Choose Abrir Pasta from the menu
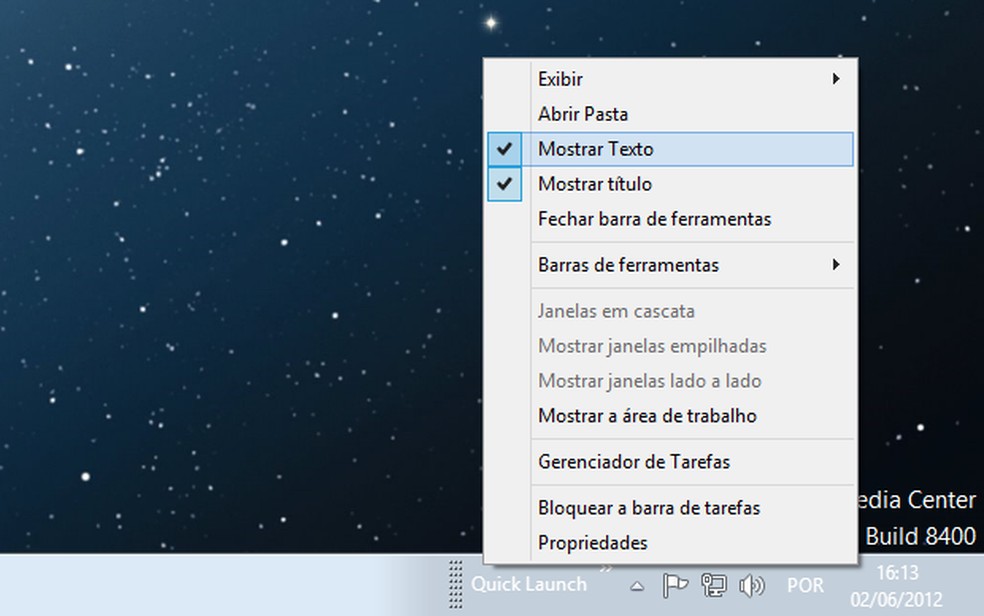 point(670,114)
